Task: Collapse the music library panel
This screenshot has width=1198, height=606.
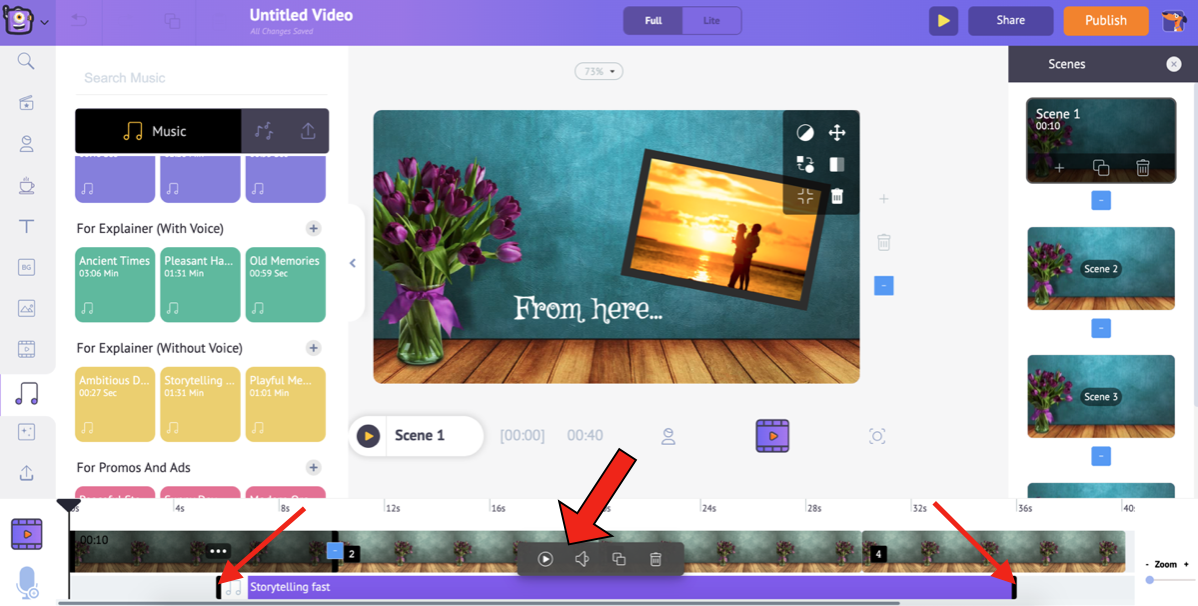Action: pos(352,263)
